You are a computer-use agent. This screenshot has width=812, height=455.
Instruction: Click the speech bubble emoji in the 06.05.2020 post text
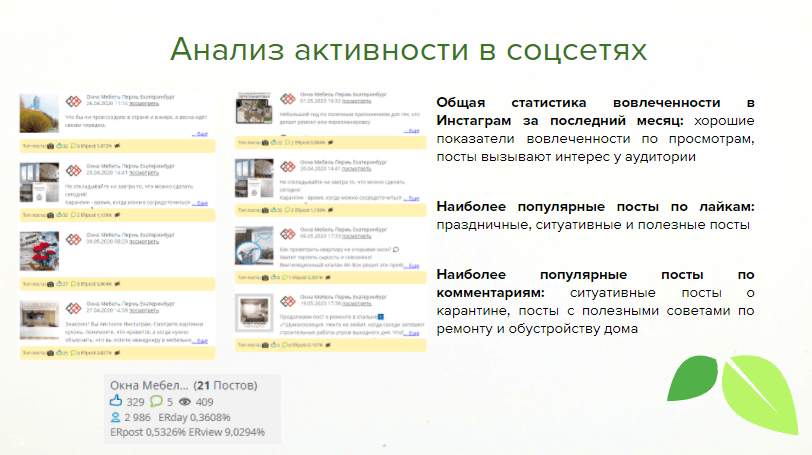point(396,249)
